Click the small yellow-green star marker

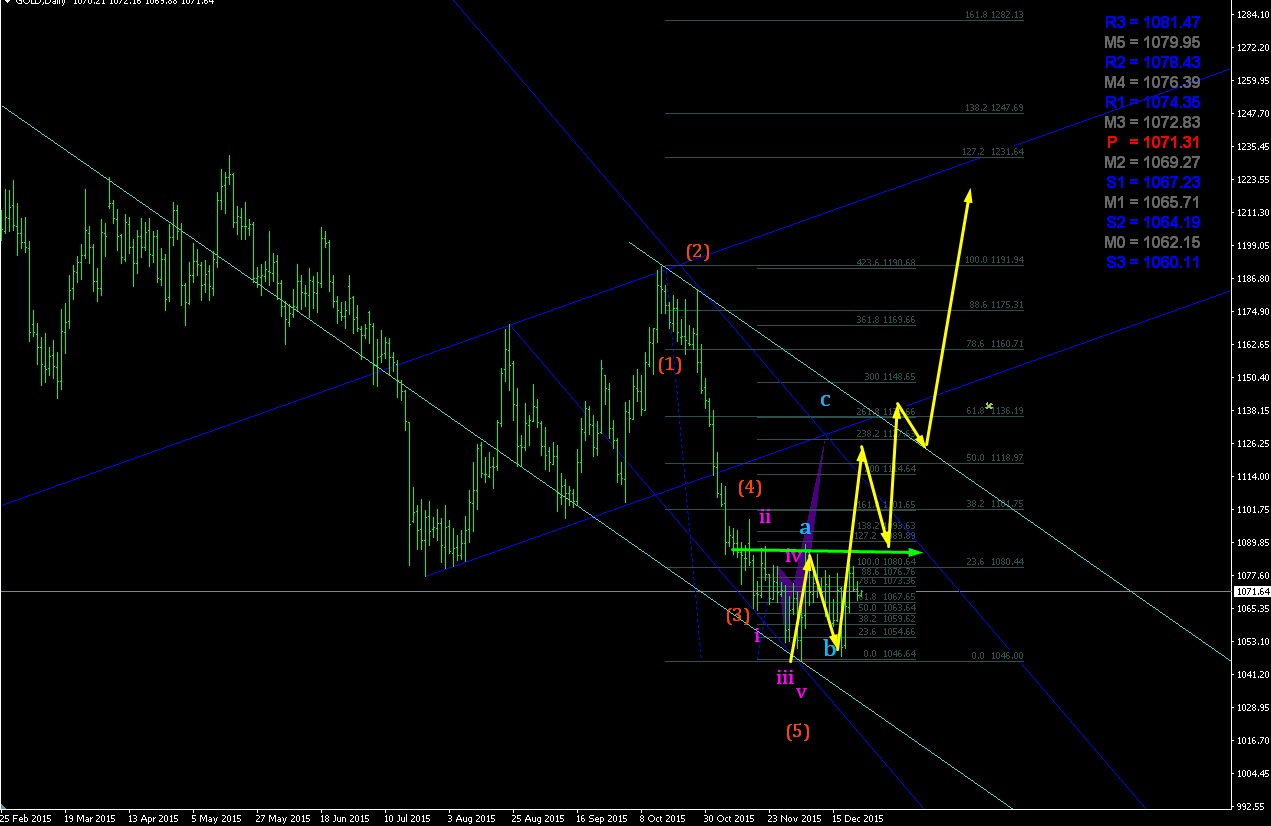tap(989, 406)
